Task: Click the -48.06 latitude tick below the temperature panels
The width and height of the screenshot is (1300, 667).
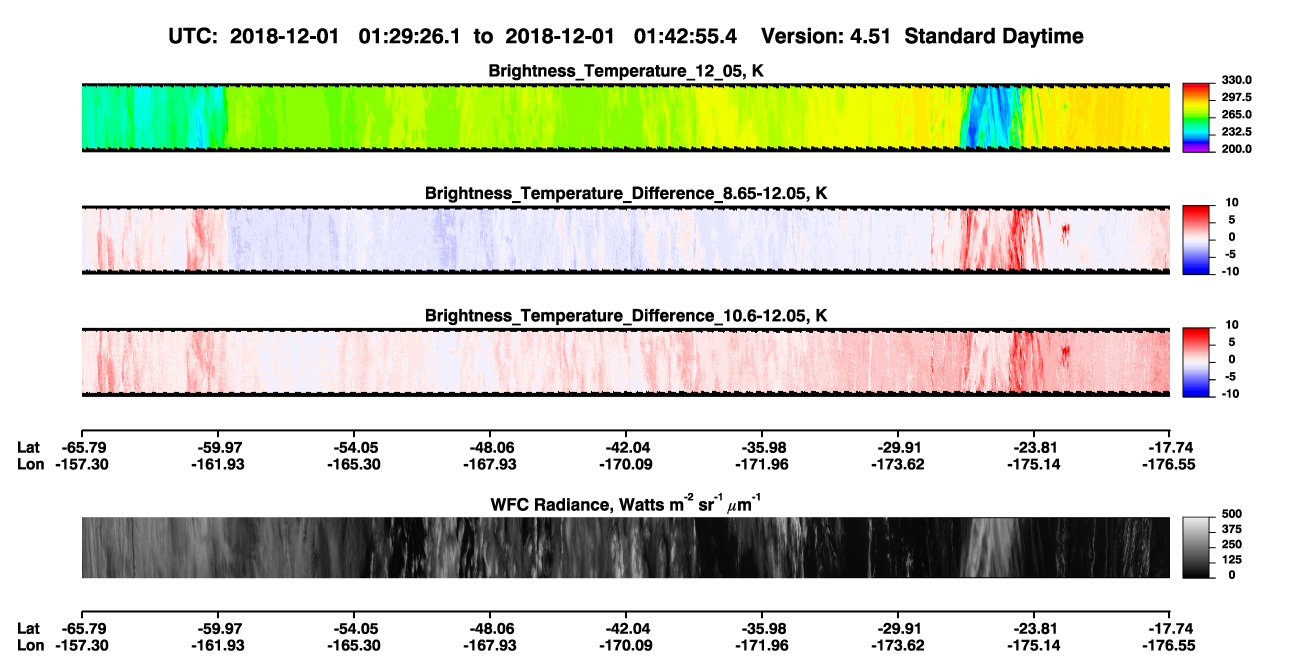Action: pos(490,447)
